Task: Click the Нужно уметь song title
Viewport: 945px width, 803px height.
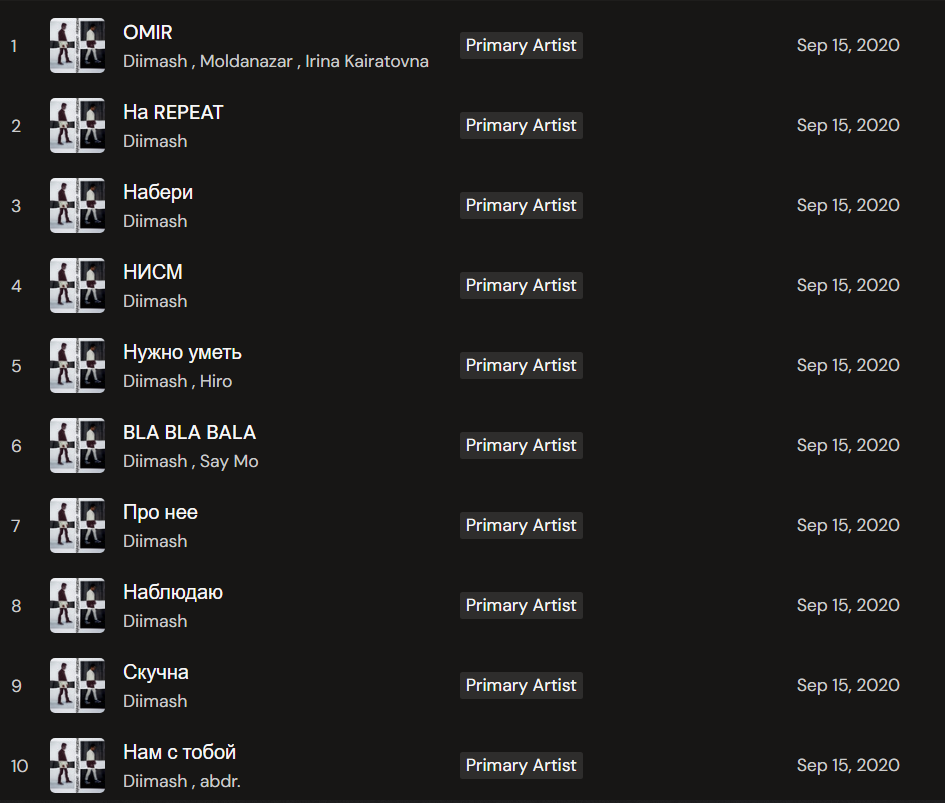Action: click(182, 352)
